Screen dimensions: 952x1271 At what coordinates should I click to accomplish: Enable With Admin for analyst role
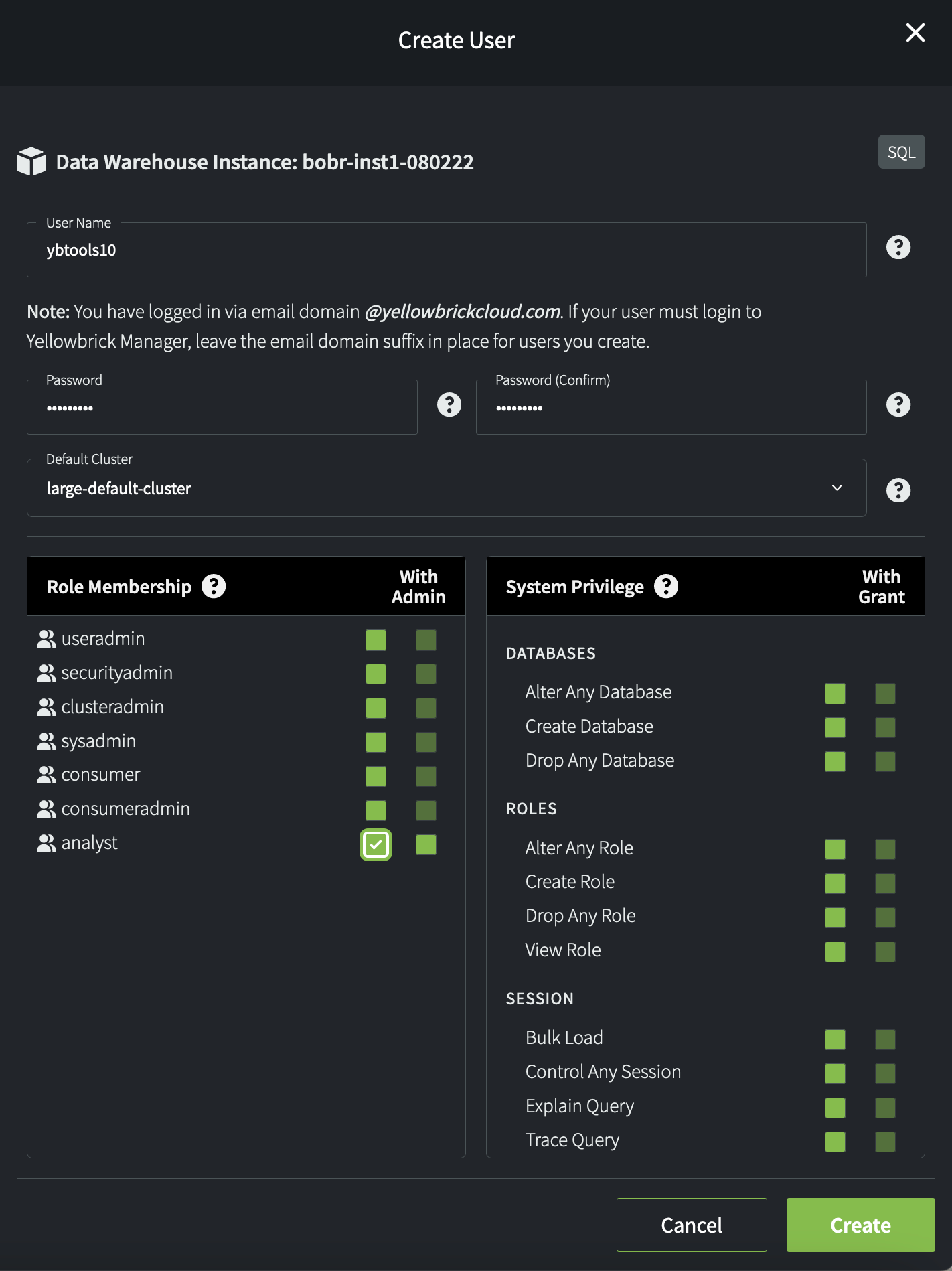click(426, 844)
